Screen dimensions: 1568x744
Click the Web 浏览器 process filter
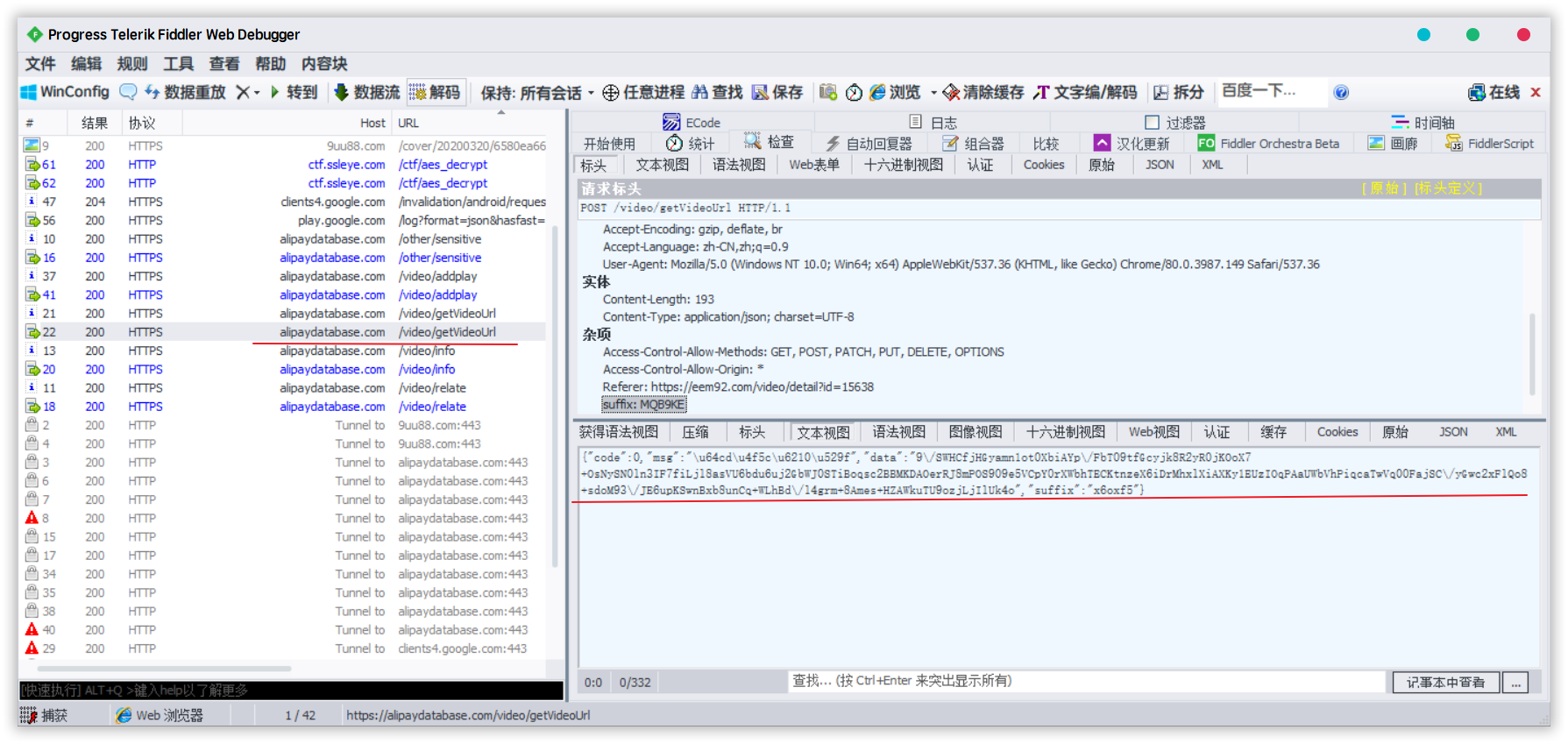click(160, 716)
